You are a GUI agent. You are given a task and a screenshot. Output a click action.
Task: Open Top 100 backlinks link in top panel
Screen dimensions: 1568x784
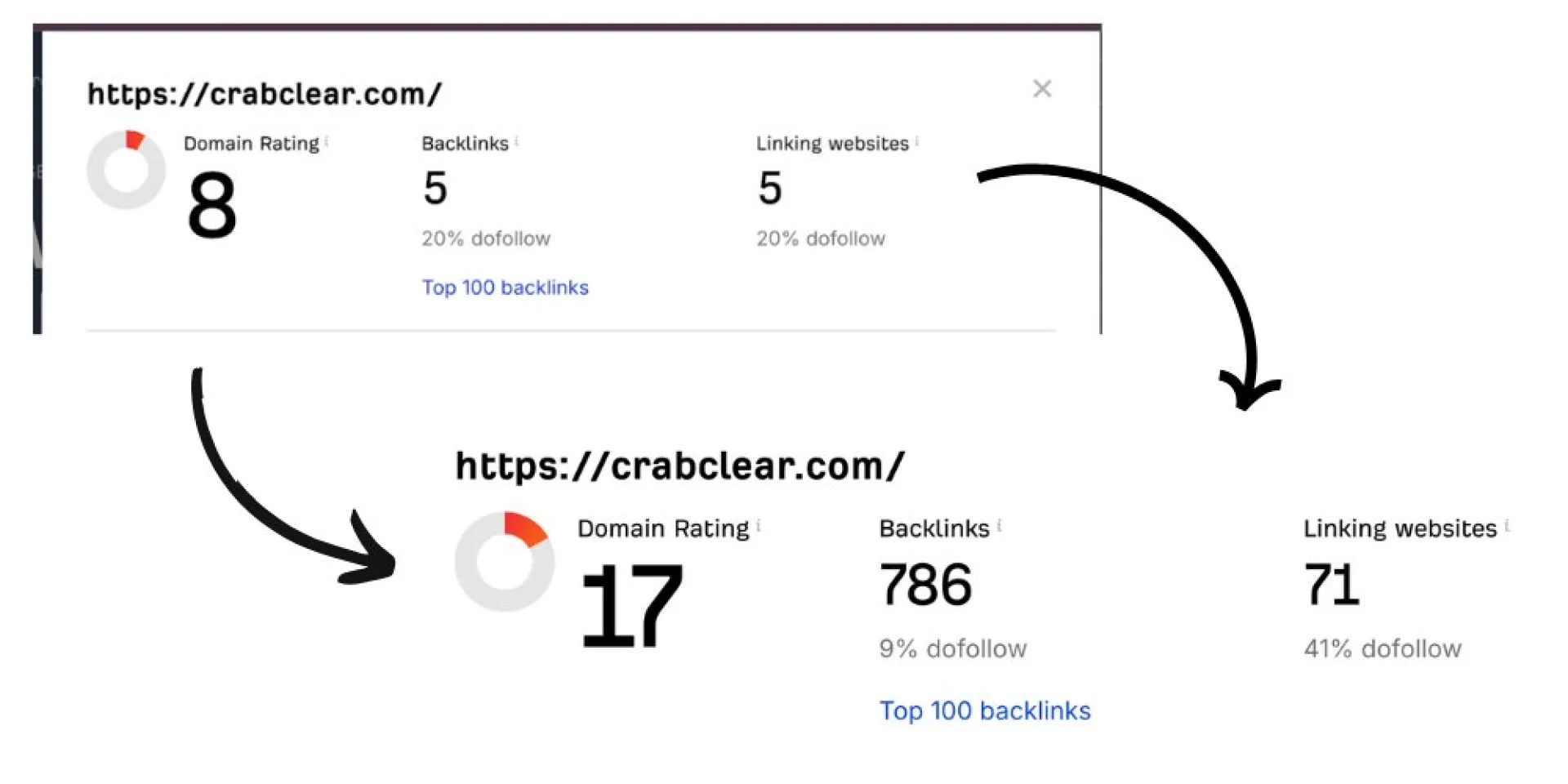[x=505, y=287]
